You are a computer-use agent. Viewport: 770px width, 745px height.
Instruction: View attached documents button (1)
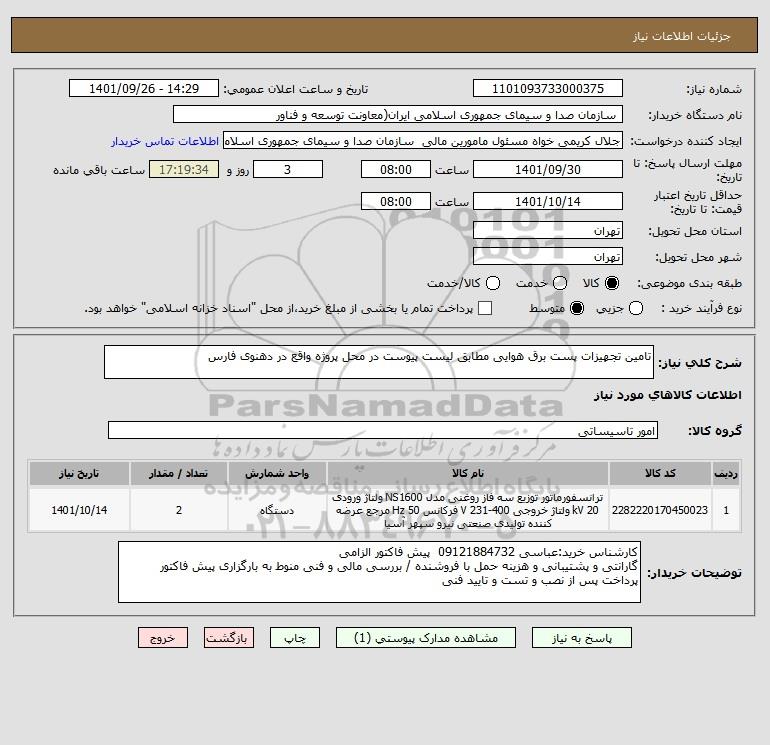(x=426, y=638)
